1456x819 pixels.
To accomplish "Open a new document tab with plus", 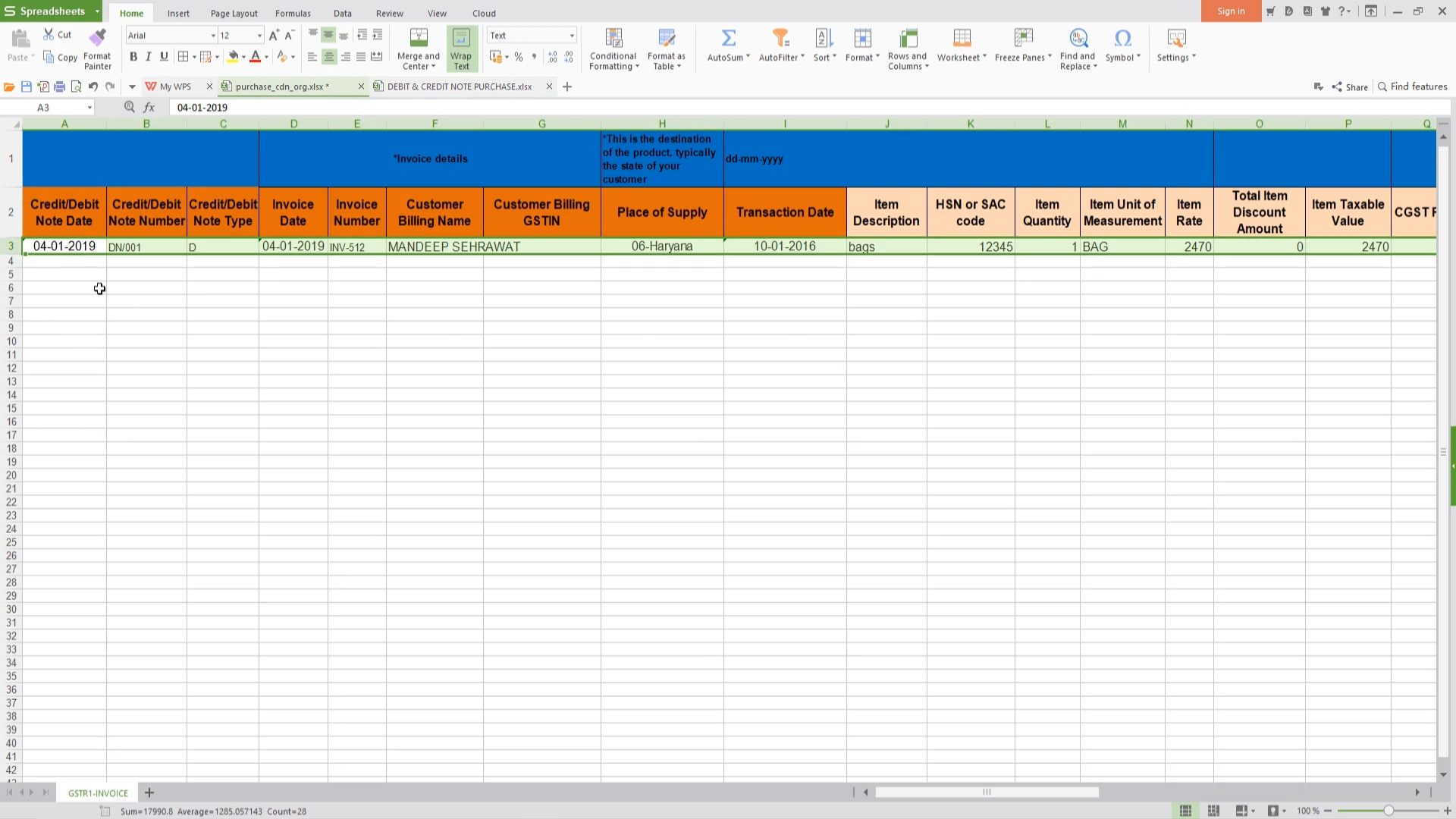I will click(x=567, y=86).
